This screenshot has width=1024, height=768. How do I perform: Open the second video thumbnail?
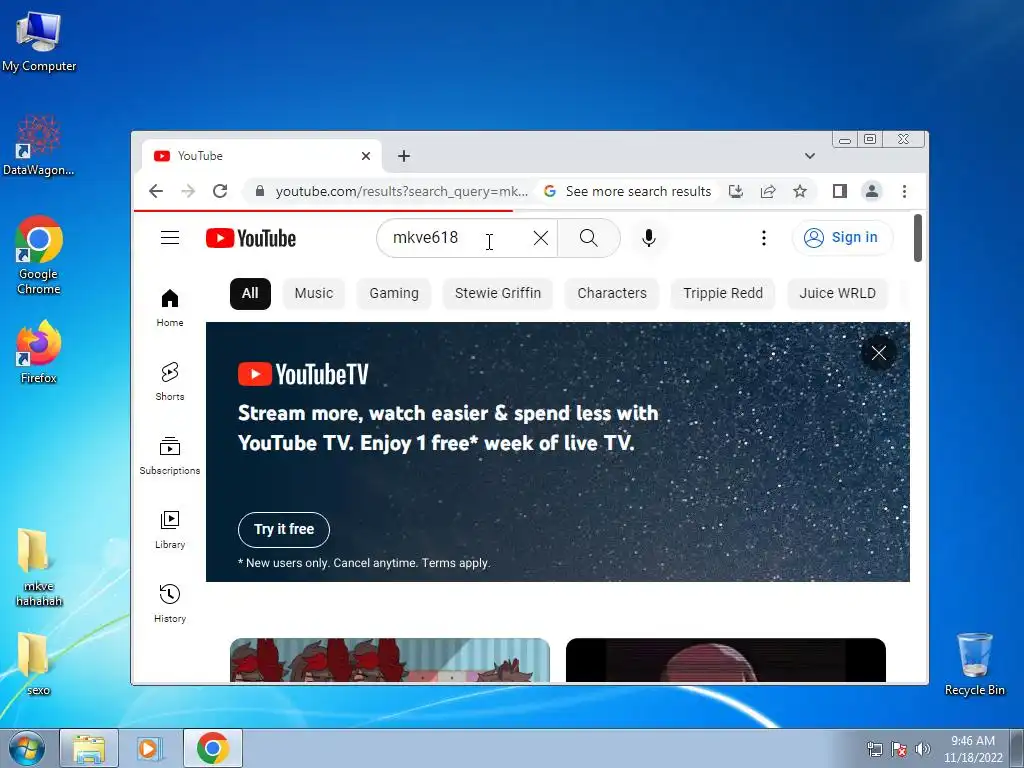pyautogui.click(x=726, y=660)
